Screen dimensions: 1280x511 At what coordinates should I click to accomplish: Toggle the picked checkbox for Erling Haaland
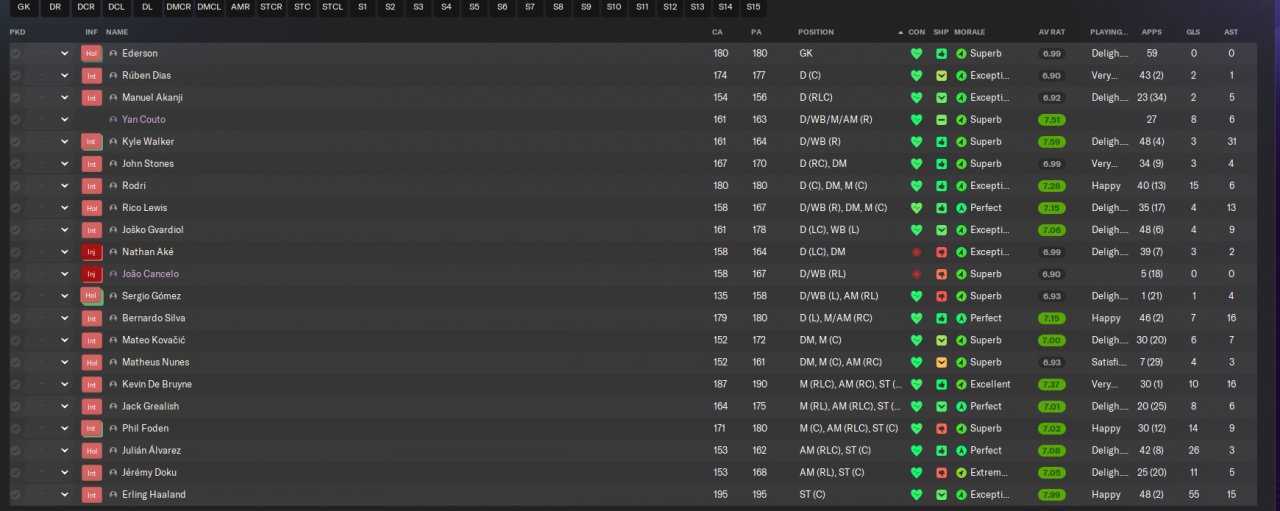[x=15, y=494]
